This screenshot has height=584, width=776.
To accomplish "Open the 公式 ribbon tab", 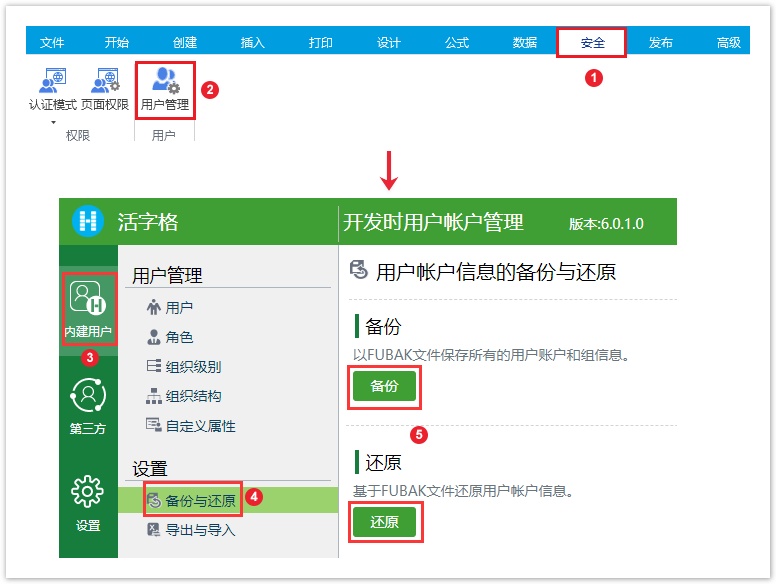I will [456, 43].
